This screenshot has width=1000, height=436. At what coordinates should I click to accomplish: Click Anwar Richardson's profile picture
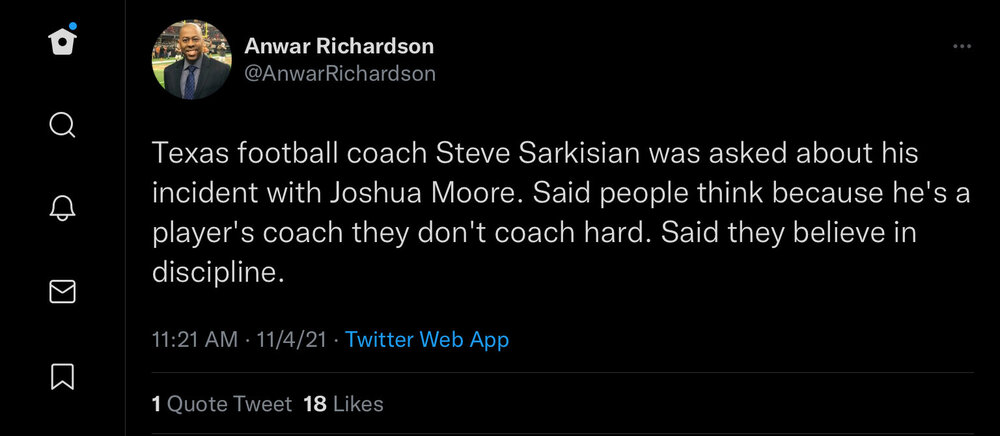(191, 60)
